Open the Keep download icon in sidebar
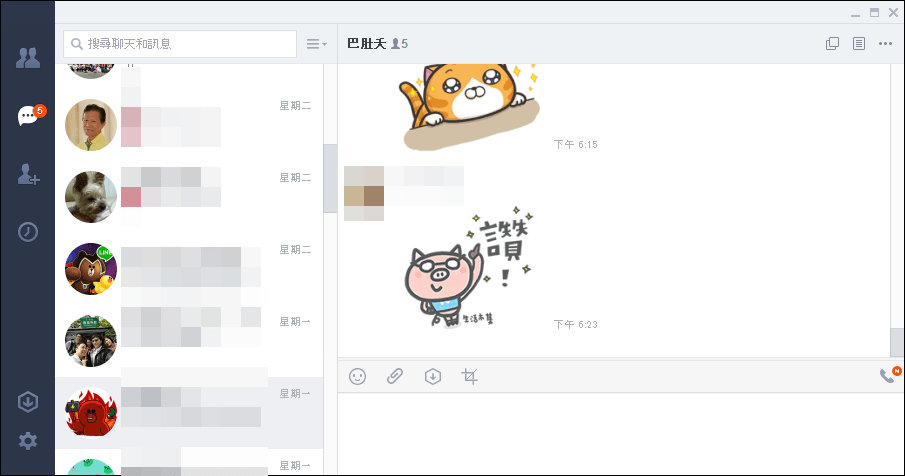Screen dimensions: 905x476 [28, 402]
